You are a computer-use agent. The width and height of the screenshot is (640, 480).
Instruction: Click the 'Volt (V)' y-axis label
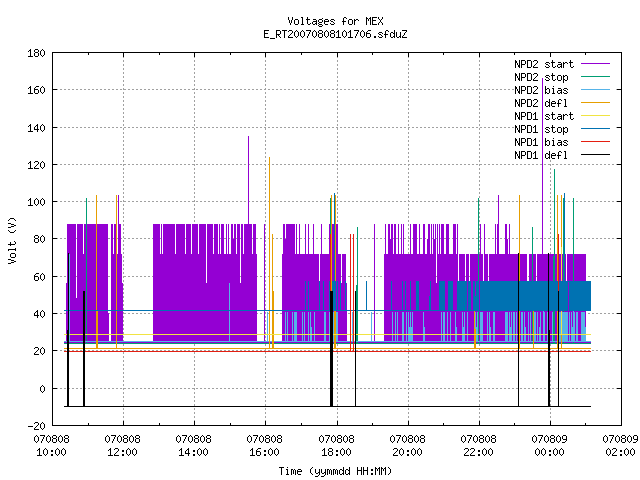pyautogui.click(x=12, y=240)
